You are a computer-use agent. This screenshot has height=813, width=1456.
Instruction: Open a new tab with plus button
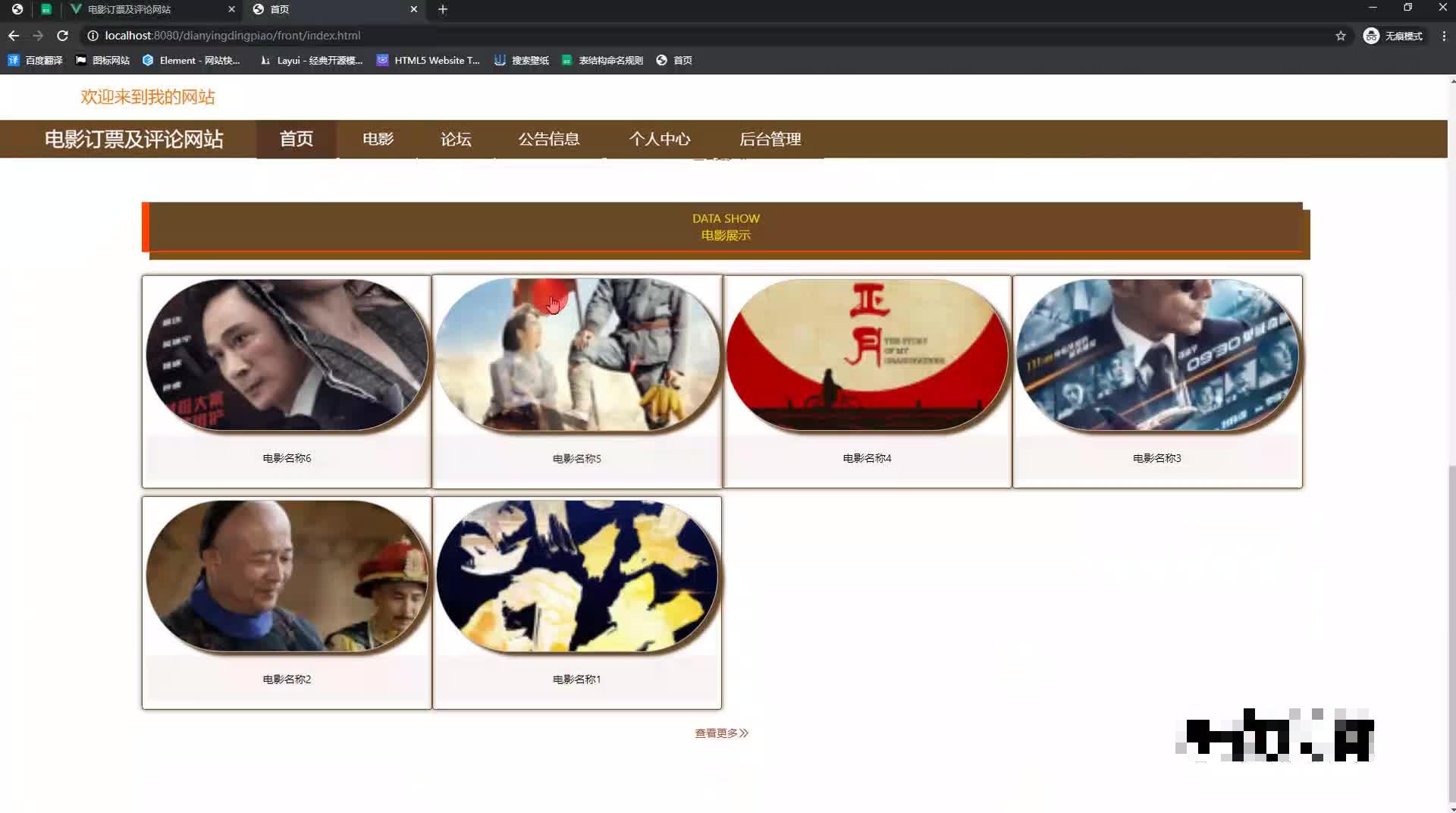click(443, 9)
